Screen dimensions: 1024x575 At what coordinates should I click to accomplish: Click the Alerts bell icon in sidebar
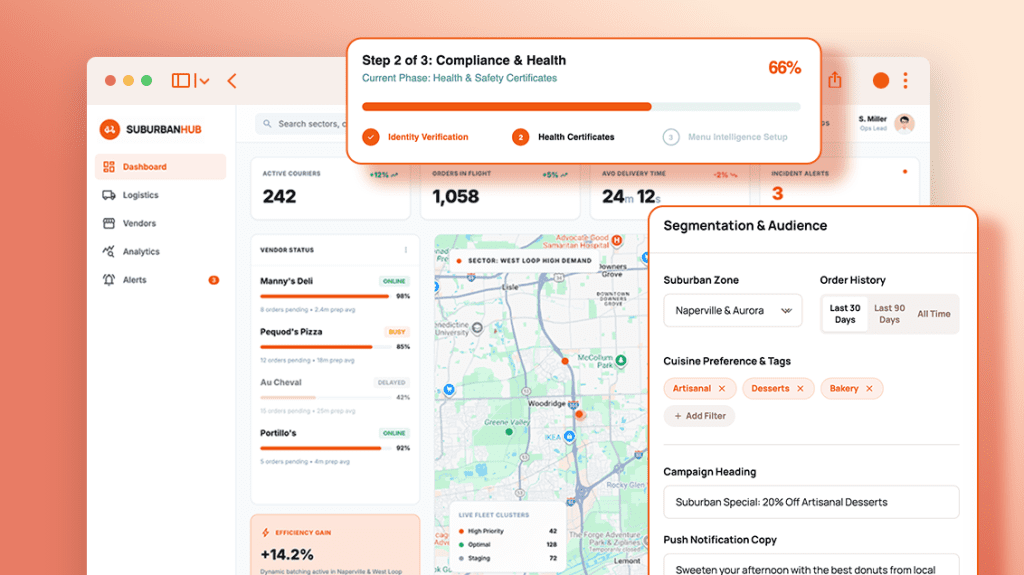109,280
